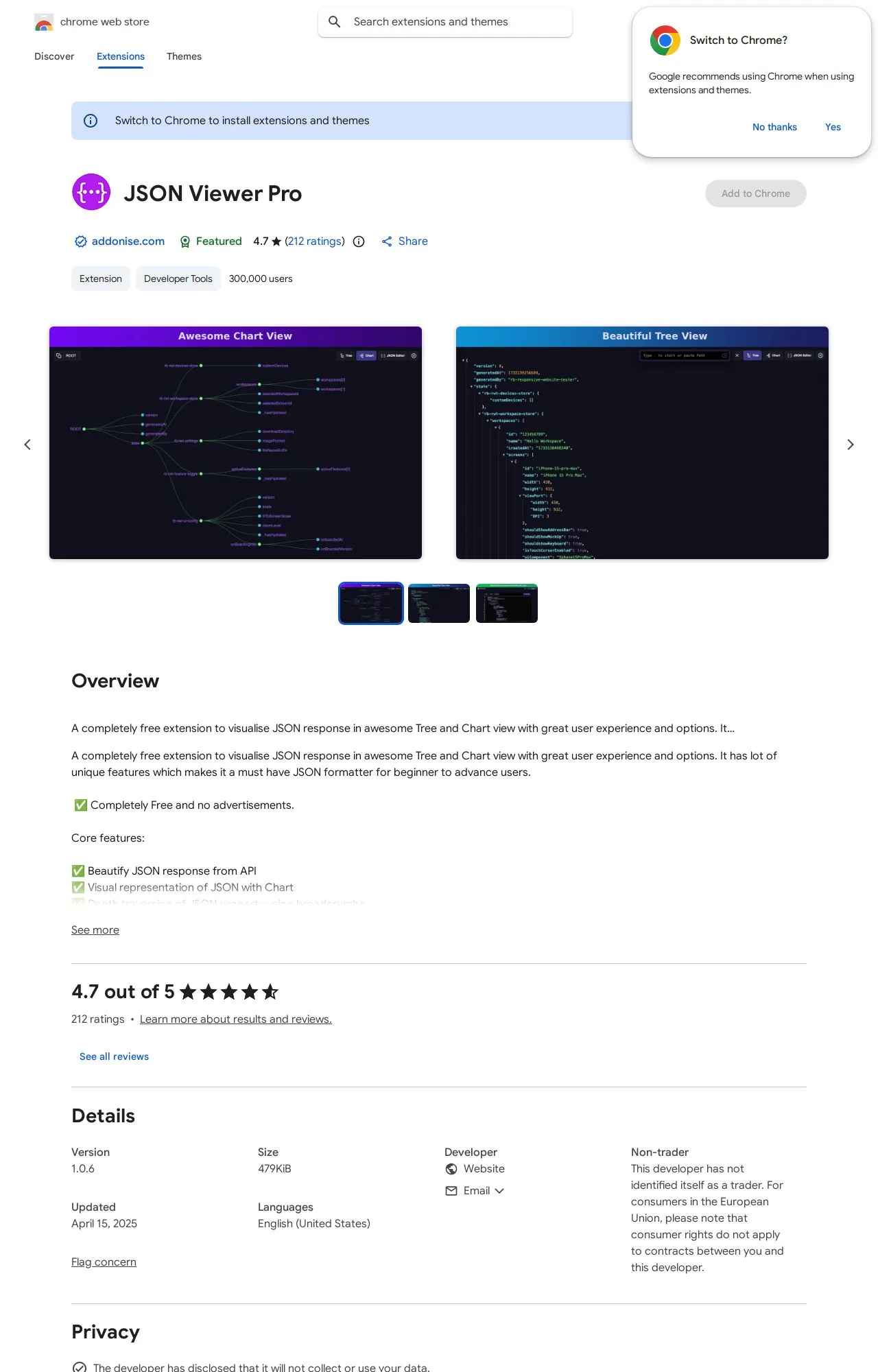Advance carousel with right arrow
The image size is (878, 1372).
pos(851,445)
